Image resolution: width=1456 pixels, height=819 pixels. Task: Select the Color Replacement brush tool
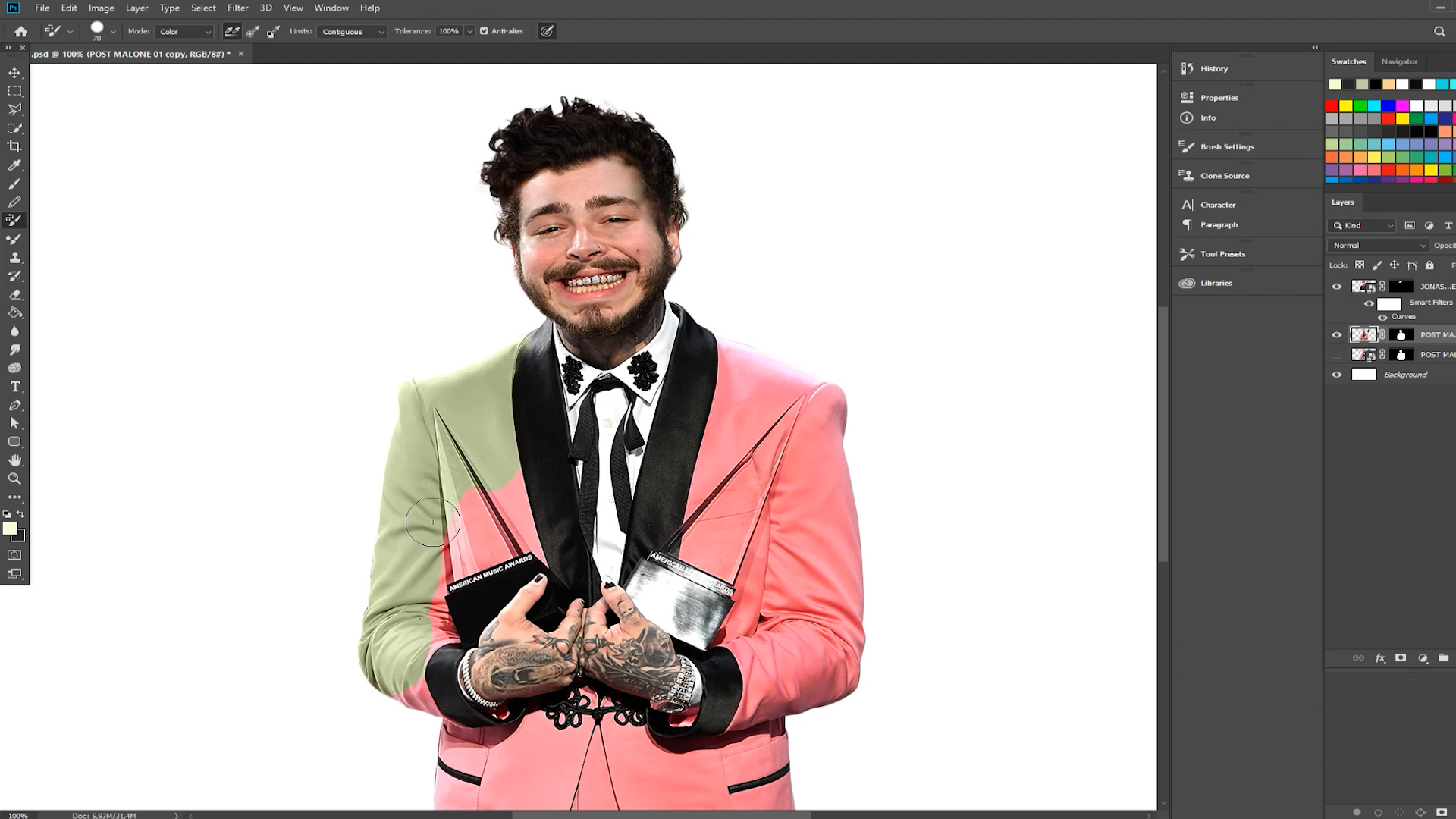(x=14, y=221)
